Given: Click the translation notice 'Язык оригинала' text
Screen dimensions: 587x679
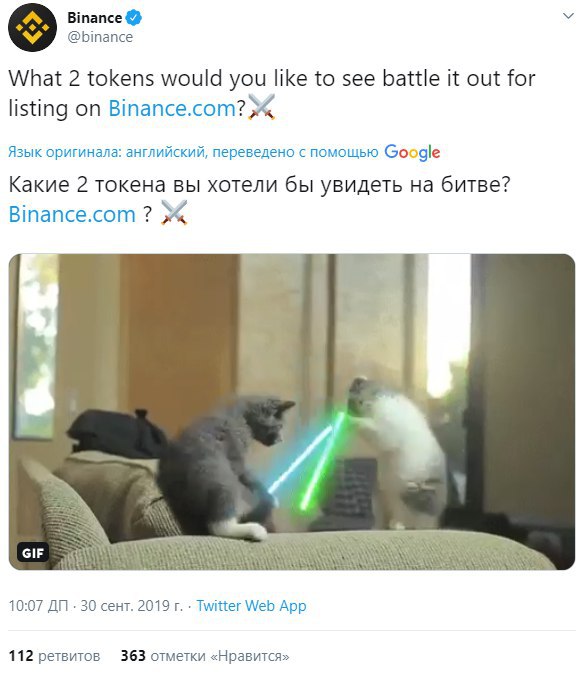Looking at the screenshot, I should (x=193, y=152).
